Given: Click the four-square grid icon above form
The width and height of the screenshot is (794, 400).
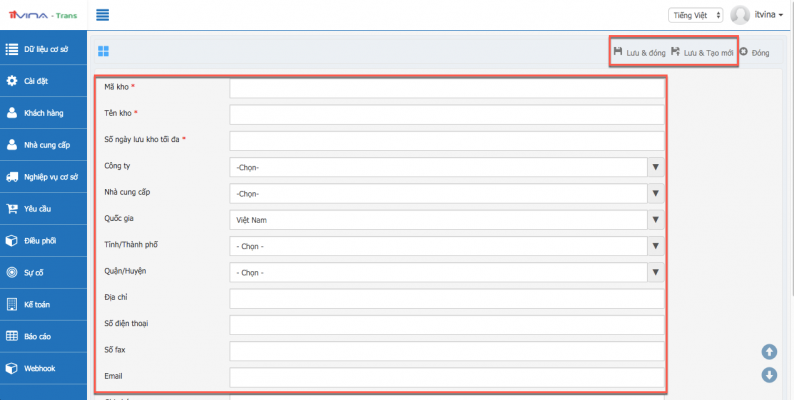Looking at the screenshot, I should pos(103,51).
